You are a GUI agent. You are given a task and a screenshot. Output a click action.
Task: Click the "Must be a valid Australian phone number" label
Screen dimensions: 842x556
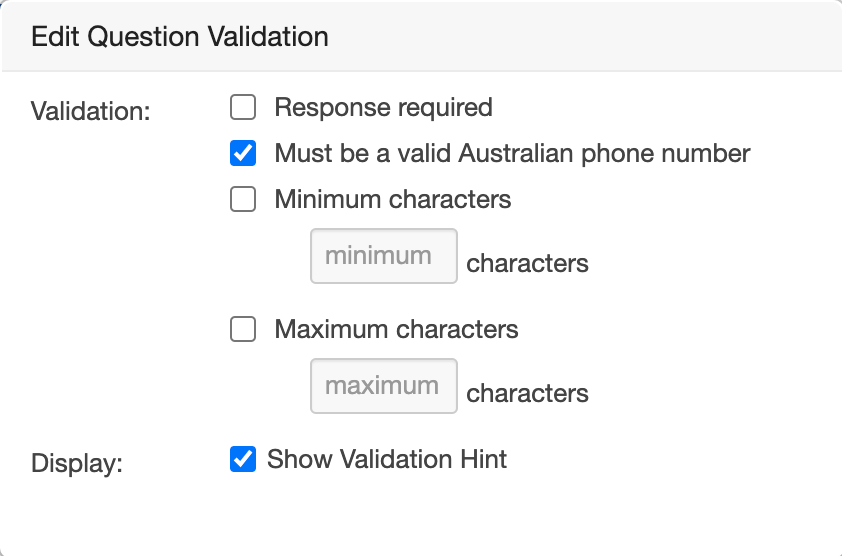[x=512, y=154]
